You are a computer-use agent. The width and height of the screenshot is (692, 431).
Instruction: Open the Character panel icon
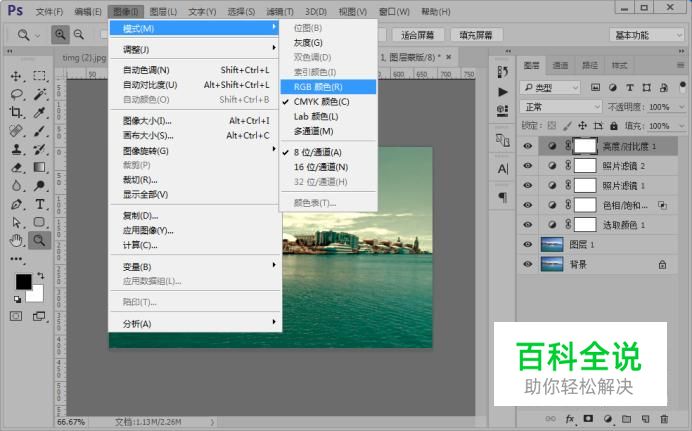click(503, 169)
